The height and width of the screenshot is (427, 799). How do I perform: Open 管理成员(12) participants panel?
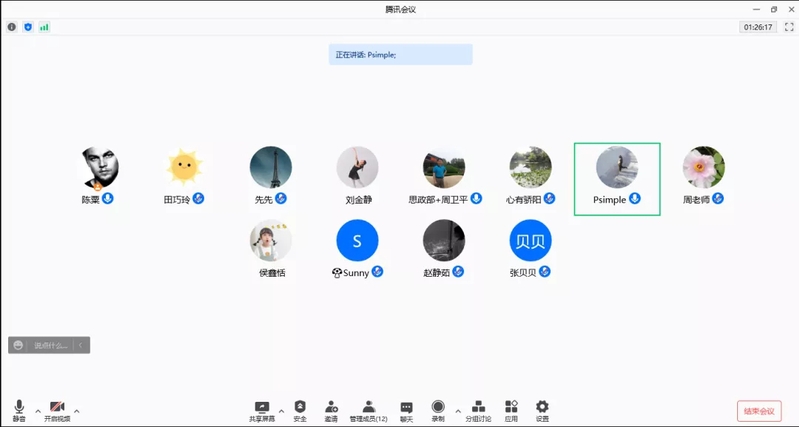(x=368, y=410)
